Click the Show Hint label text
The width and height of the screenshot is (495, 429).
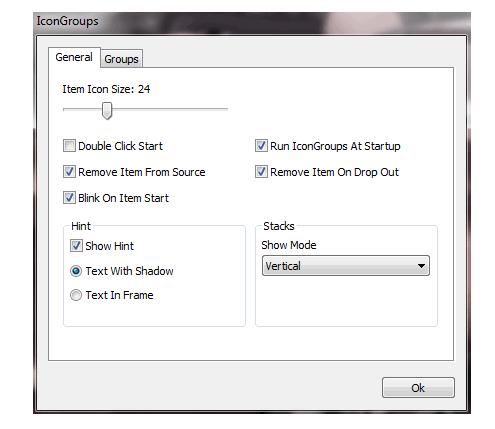(110, 246)
